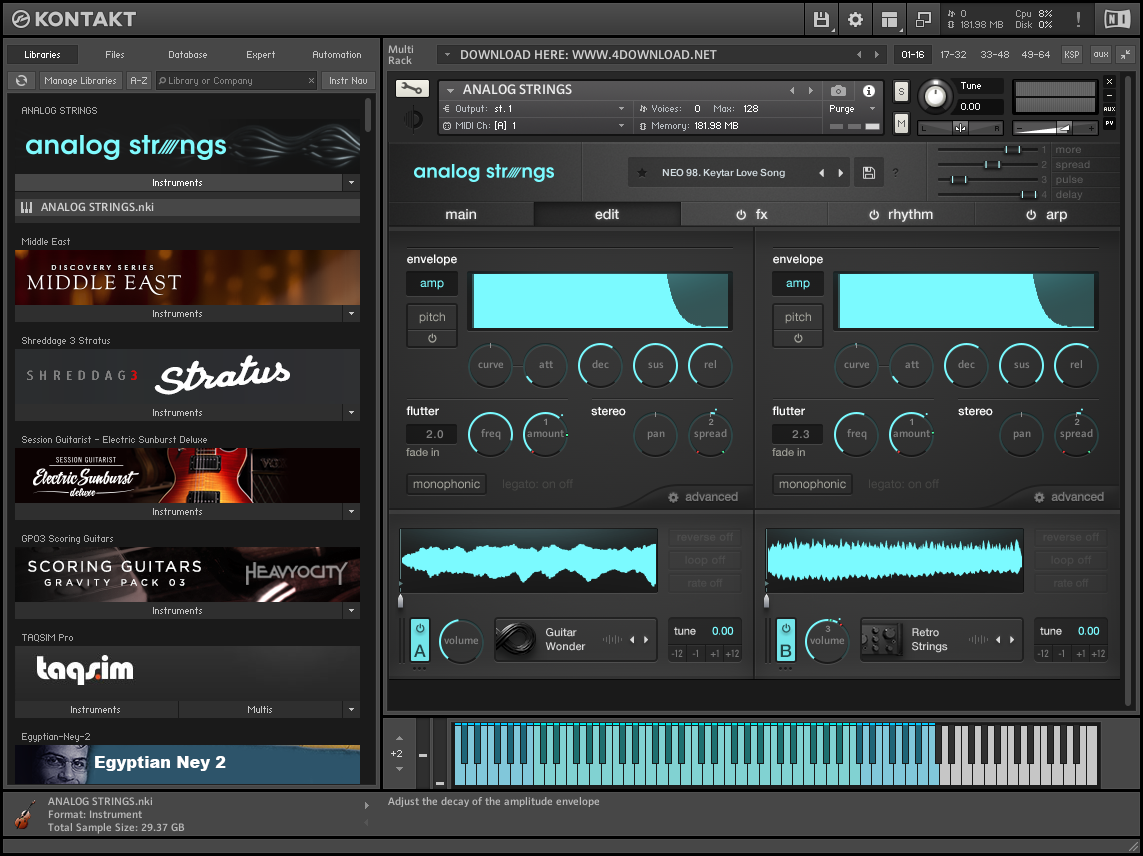The image size is (1143, 856).
Task: Click the NI logo icon
Action: click(1117, 20)
